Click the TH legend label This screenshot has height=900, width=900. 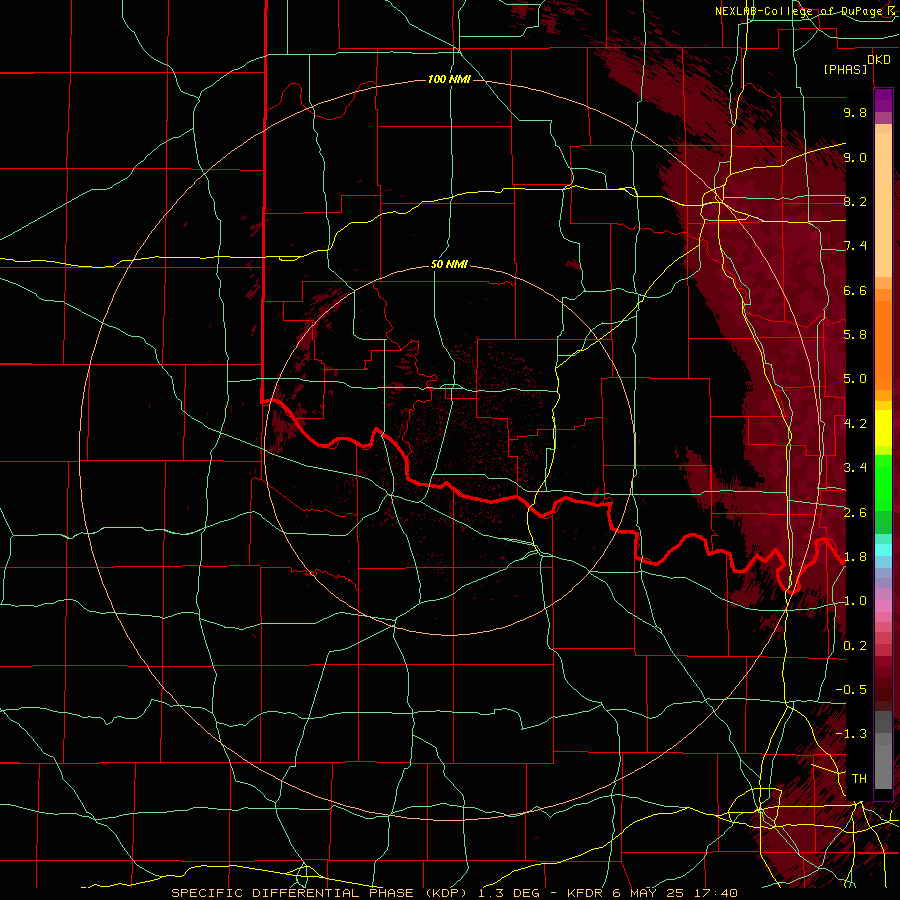pyautogui.click(x=859, y=779)
